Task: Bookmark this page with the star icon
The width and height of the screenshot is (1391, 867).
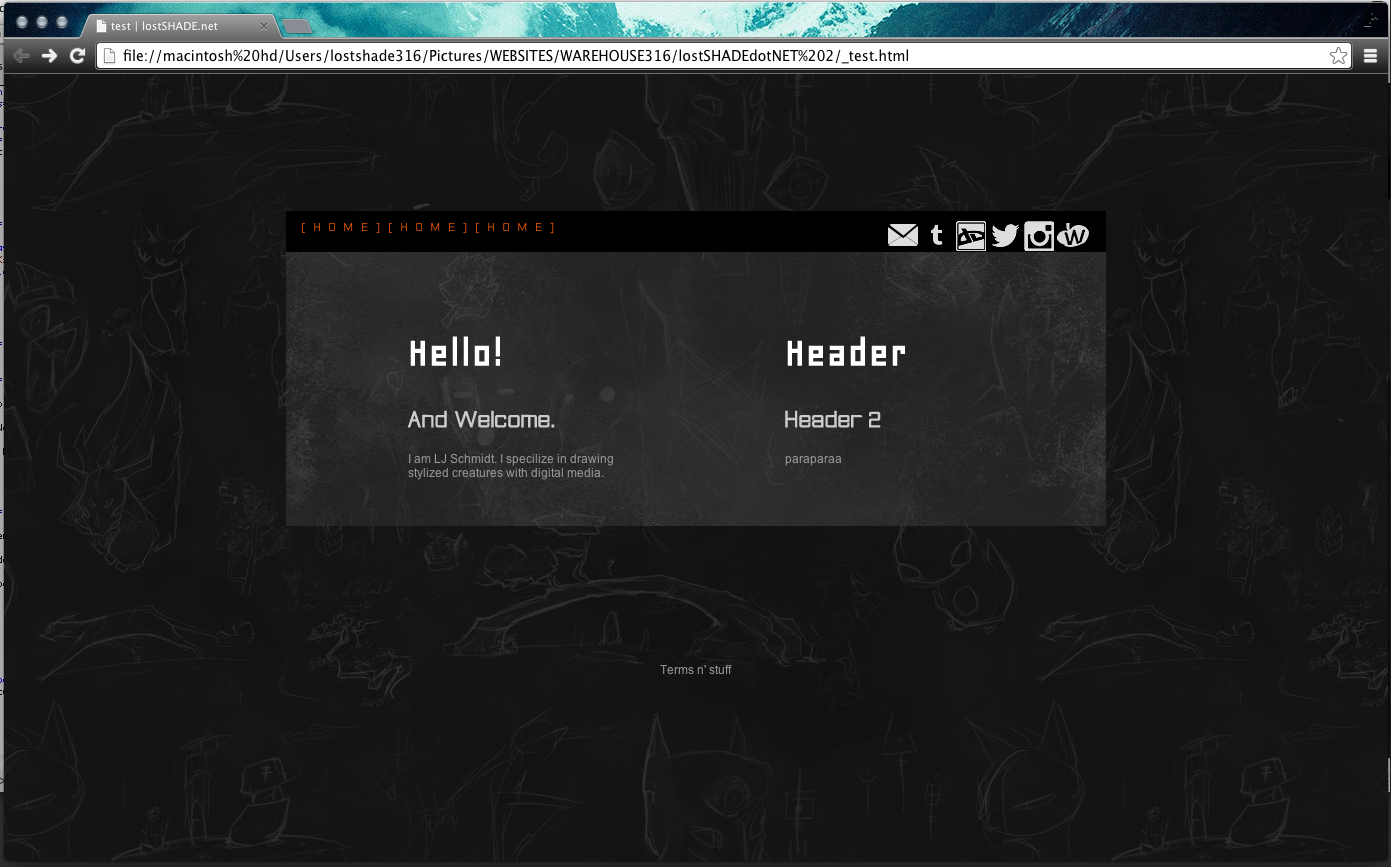Action: [1338, 56]
